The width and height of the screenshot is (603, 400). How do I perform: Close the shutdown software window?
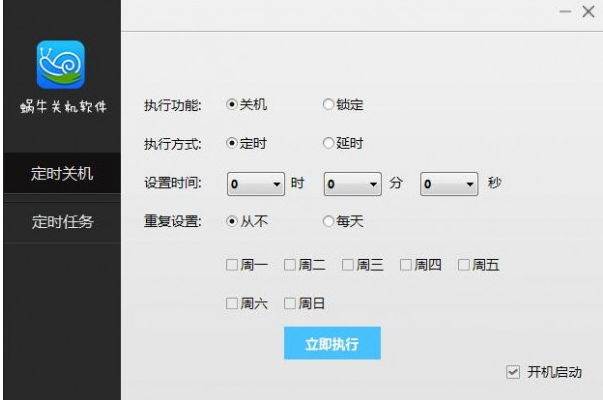pyautogui.click(x=588, y=12)
